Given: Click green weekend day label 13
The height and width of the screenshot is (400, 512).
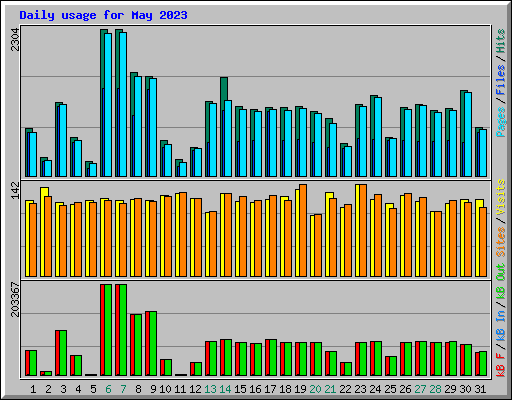Looking at the screenshot, I should [x=210, y=389].
